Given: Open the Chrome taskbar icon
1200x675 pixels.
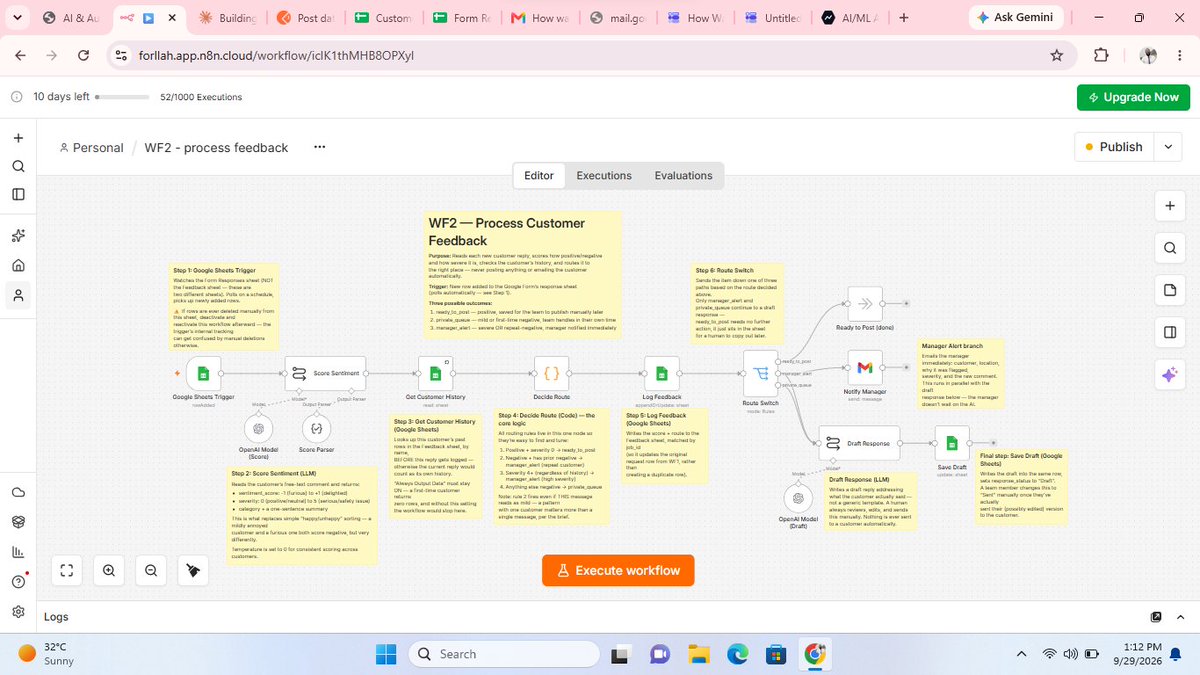Looking at the screenshot, I should click(815, 654).
